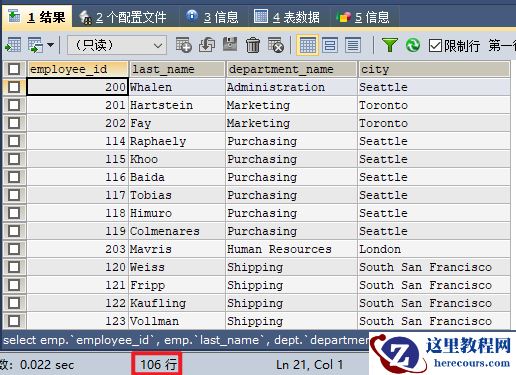
Task: Check the row checkbox for Tobias
Action: 14,195
